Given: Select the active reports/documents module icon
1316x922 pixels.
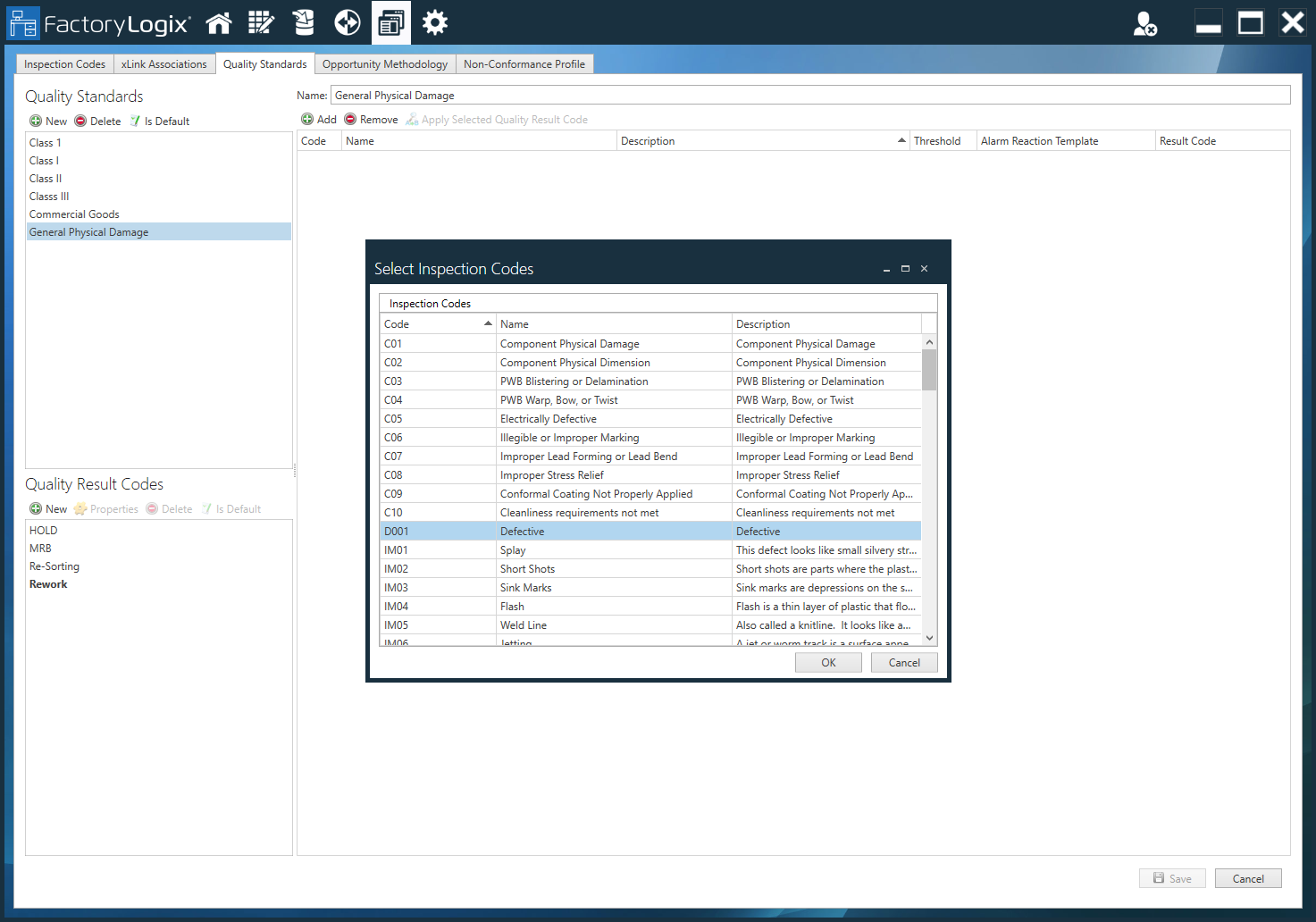Looking at the screenshot, I should (x=390, y=22).
